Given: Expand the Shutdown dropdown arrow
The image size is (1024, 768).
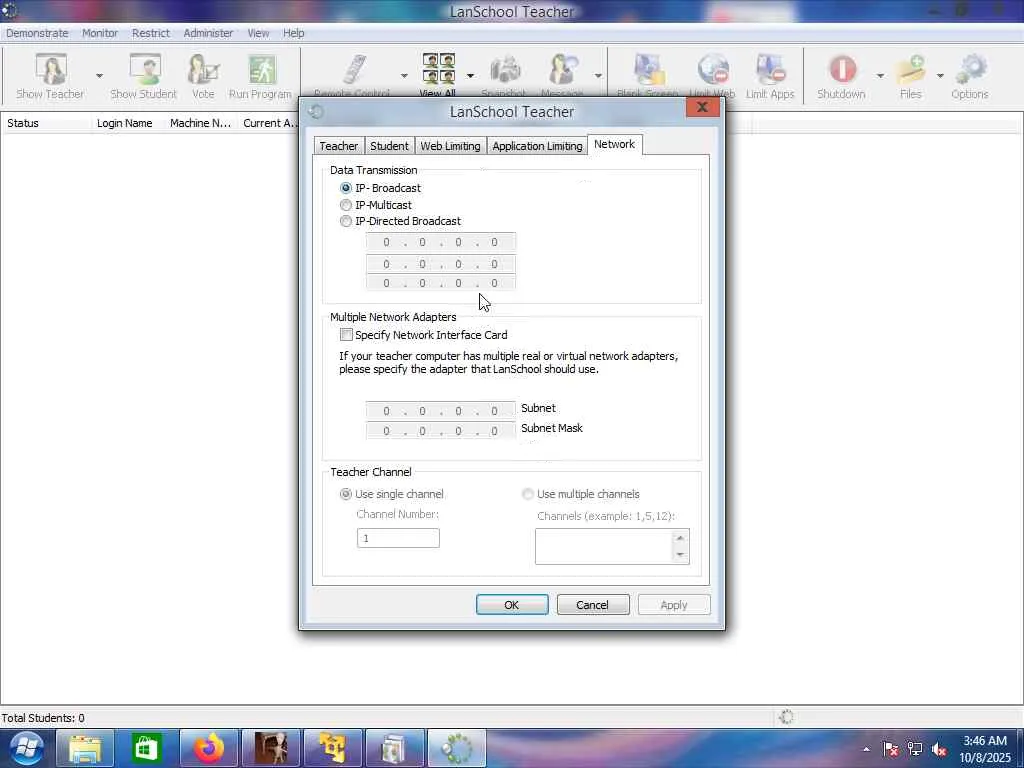Looking at the screenshot, I should pyautogui.click(x=880, y=76).
